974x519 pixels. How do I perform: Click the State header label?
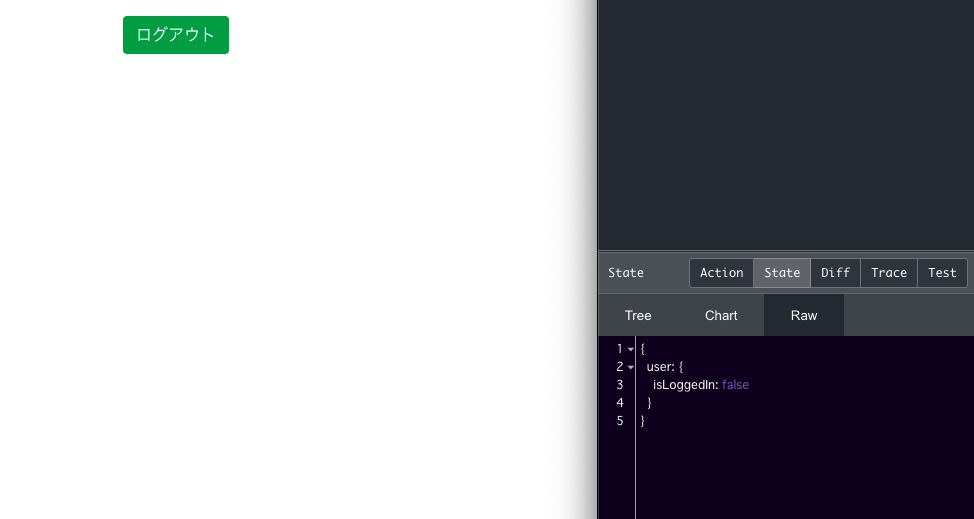tap(626, 273)
